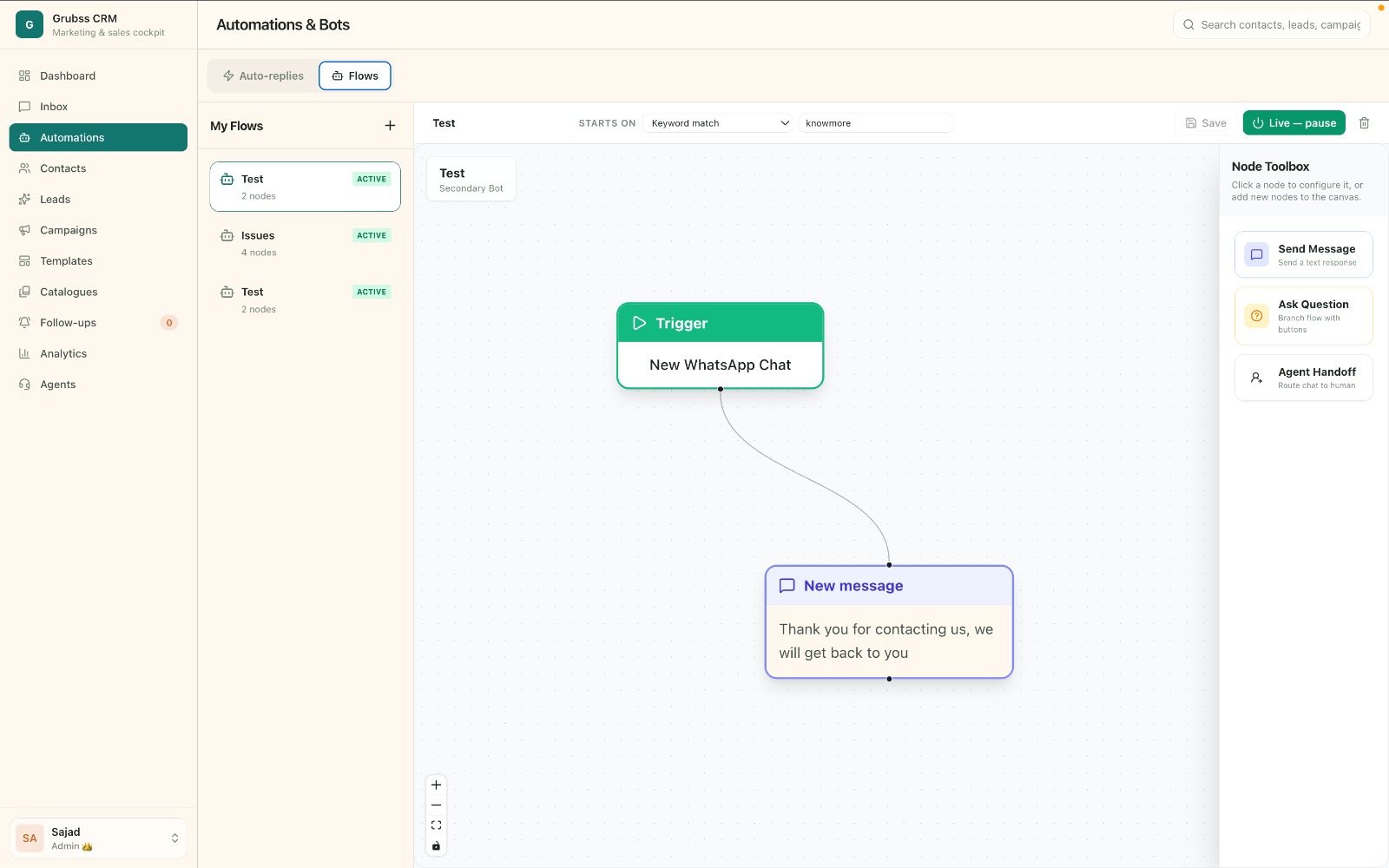Select the Trigger node on canvas

tap(720, 345)
